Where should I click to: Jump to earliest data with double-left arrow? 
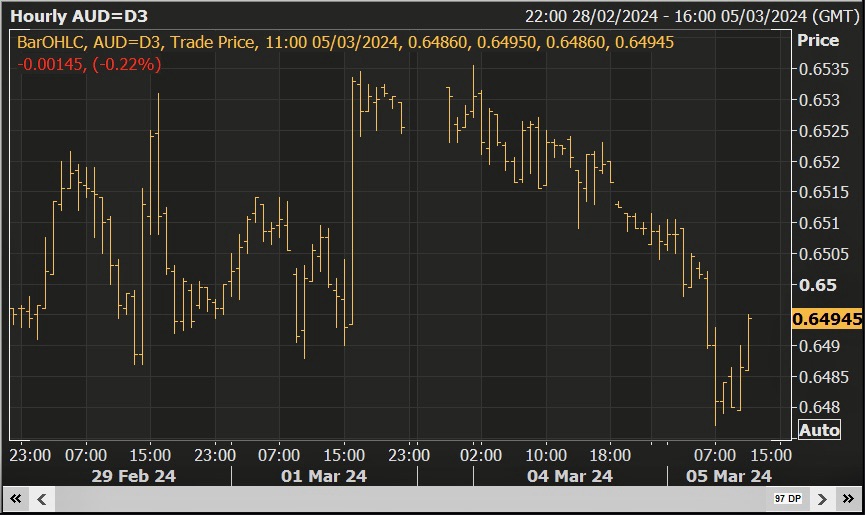[16, 498]
